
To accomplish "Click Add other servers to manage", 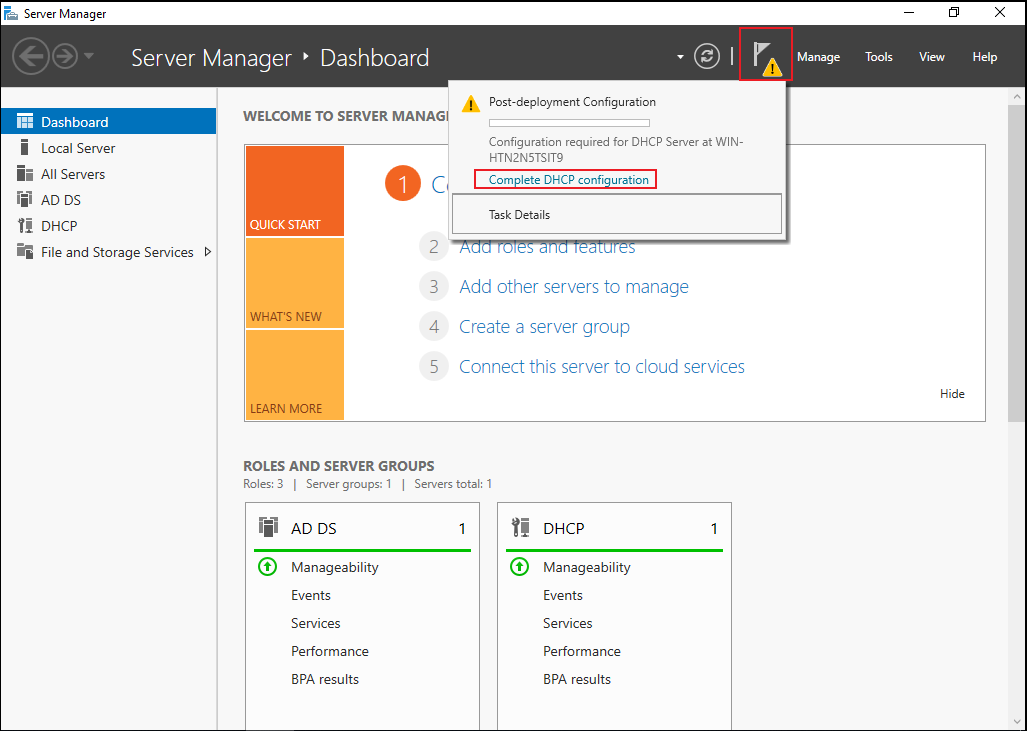I will pos(574,287).
